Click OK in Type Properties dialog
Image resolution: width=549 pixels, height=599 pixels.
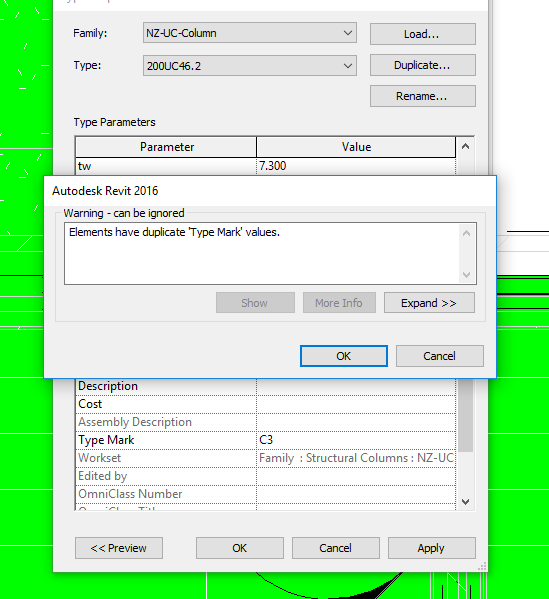240,548
